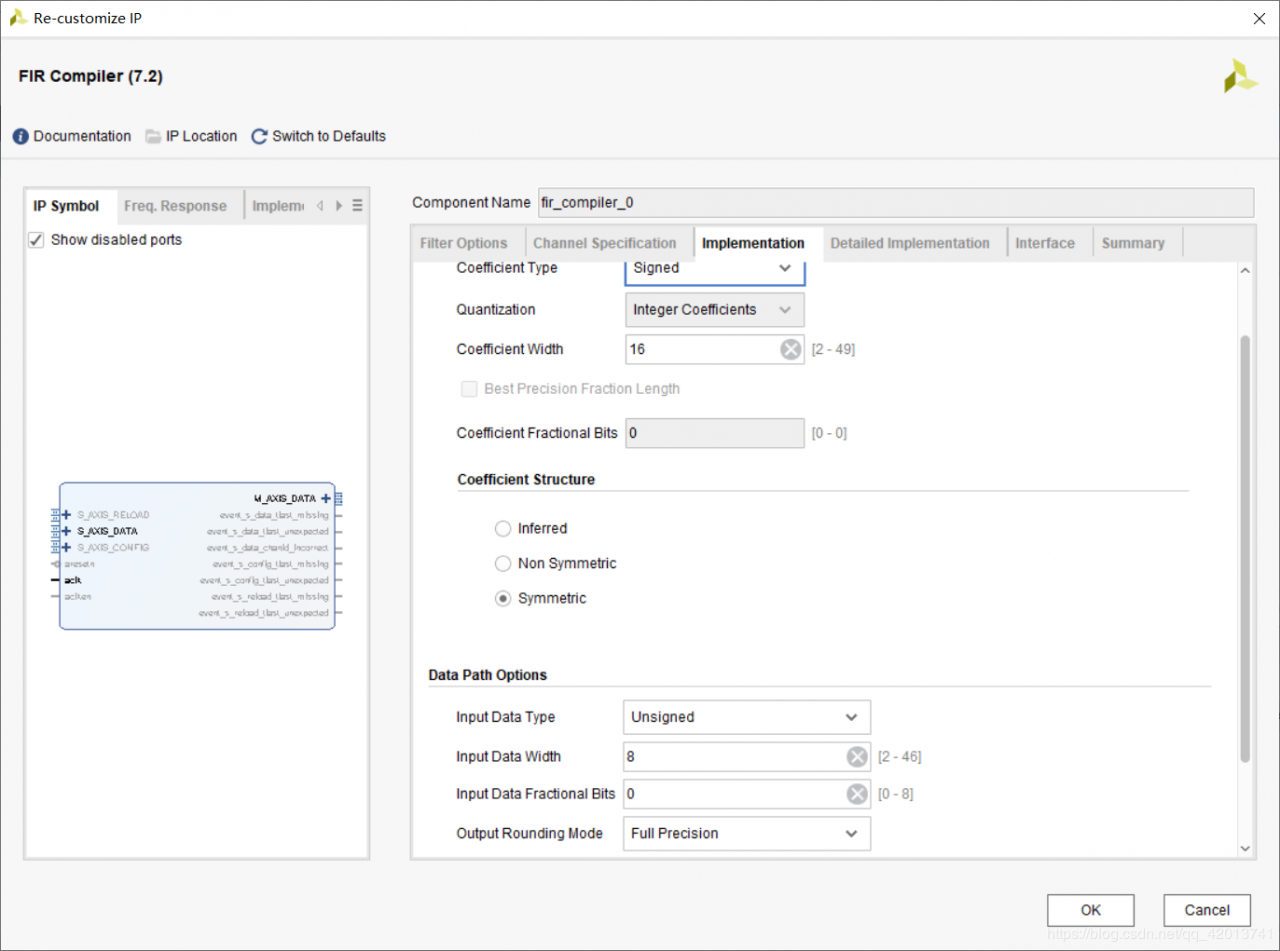Click the vertical scrollbar thumb in settings pane

1245,548
